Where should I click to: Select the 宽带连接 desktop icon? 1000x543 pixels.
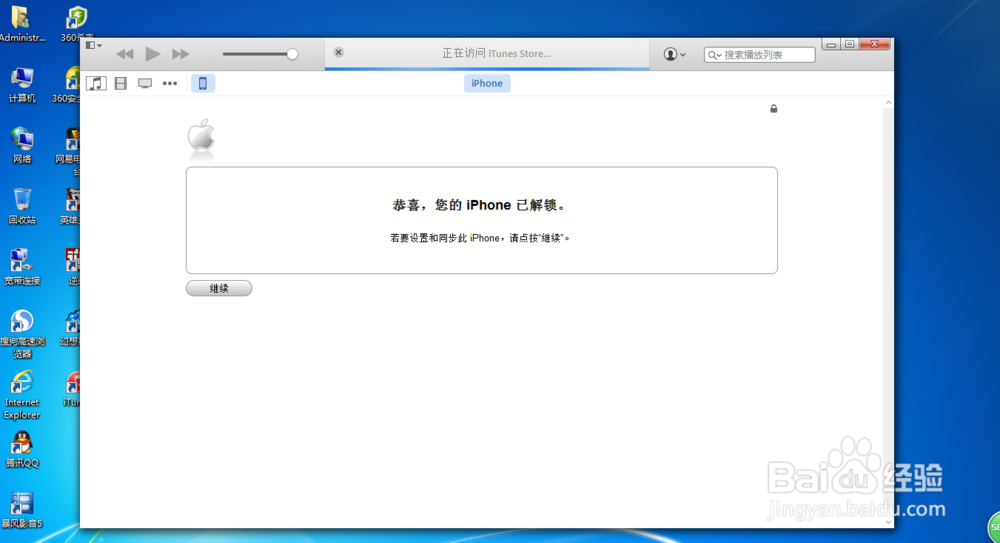22,267
